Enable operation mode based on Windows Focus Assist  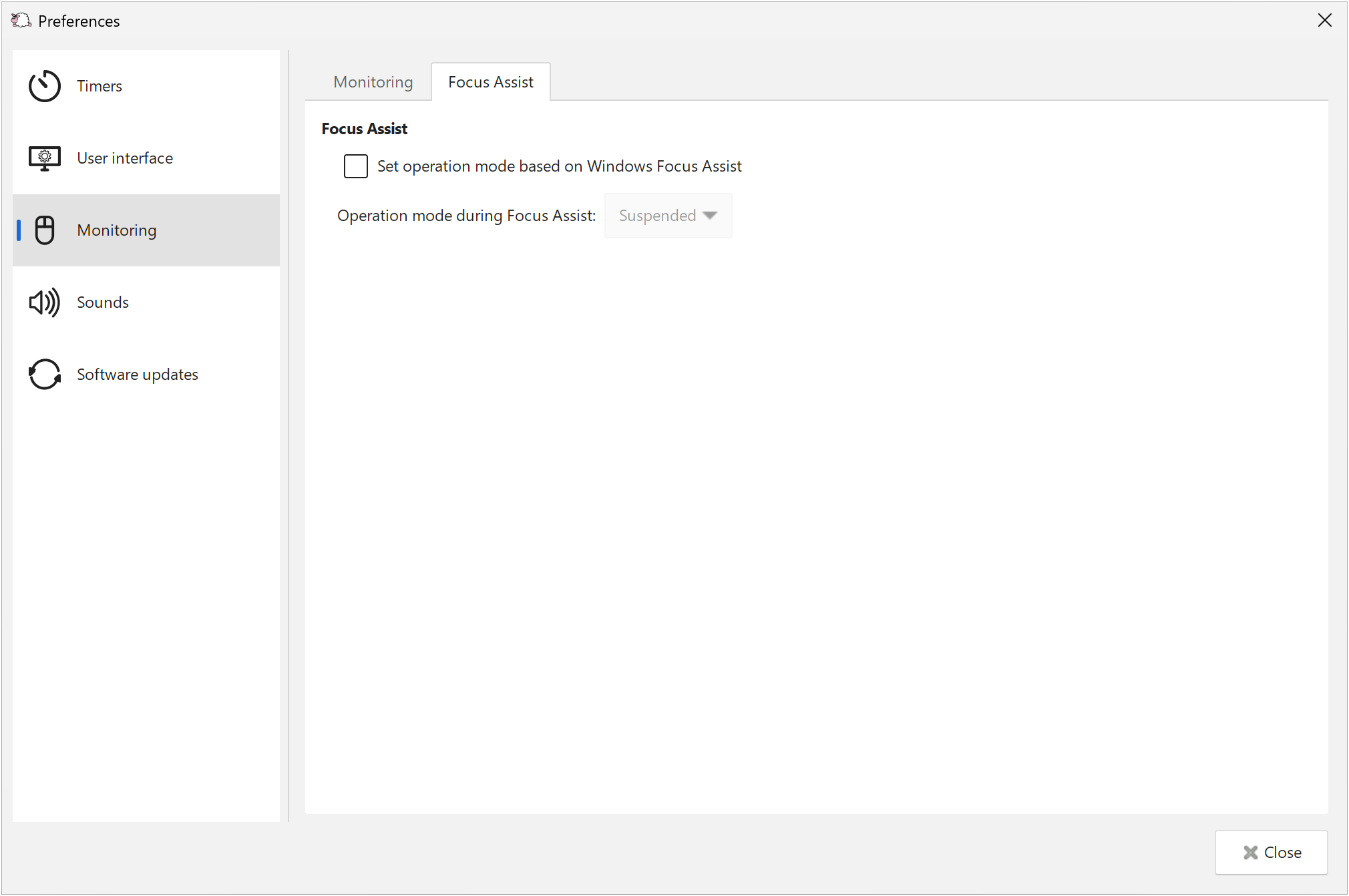[356, 166]
